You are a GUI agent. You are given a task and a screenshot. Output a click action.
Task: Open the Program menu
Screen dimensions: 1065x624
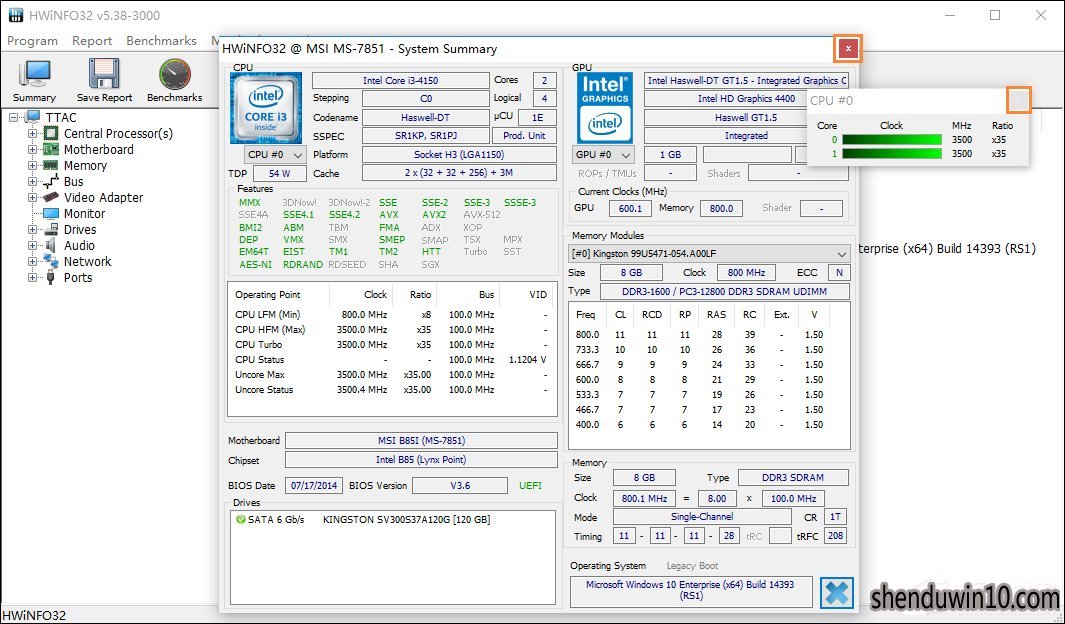(32, 41)
